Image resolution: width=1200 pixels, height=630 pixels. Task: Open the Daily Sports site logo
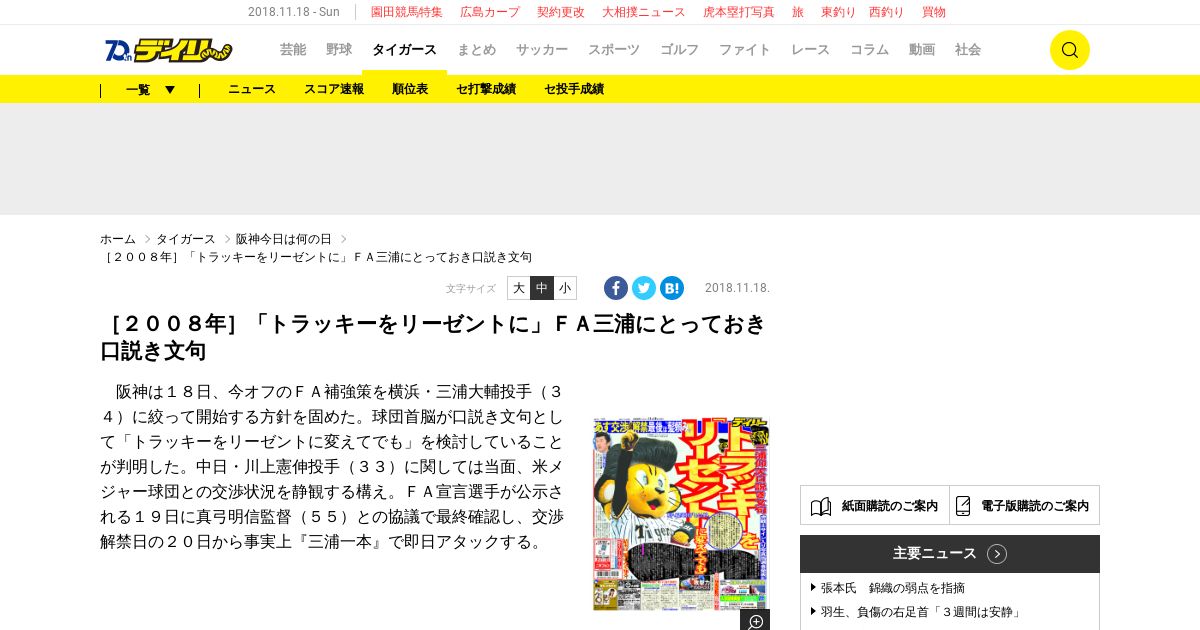(x=168, y=50)
